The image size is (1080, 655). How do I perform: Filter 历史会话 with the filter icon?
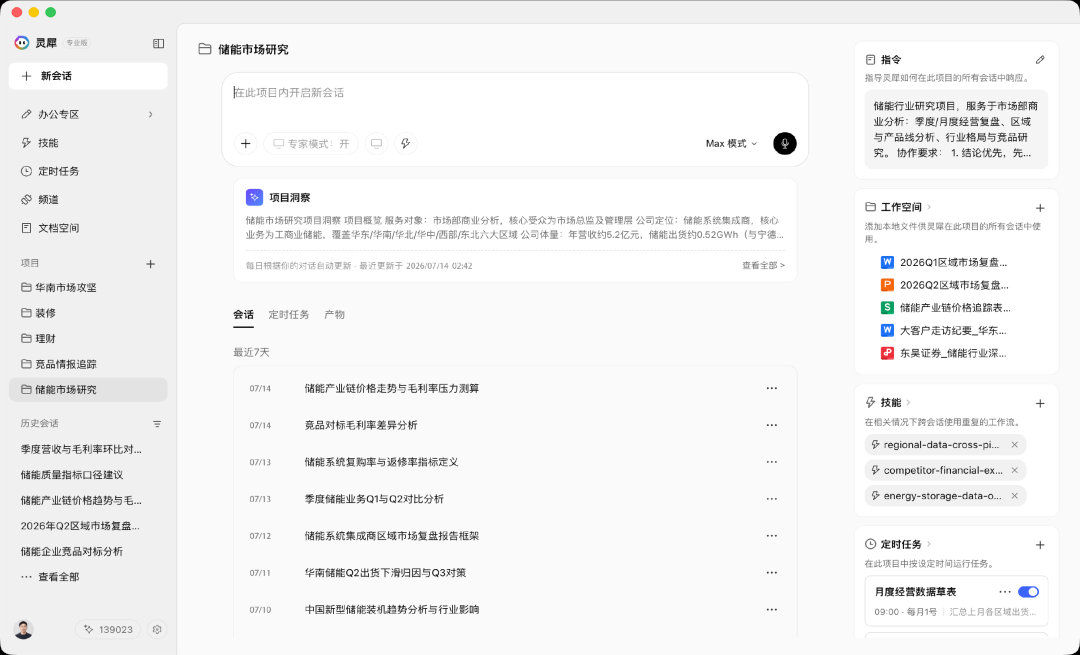tap(157, 424)
